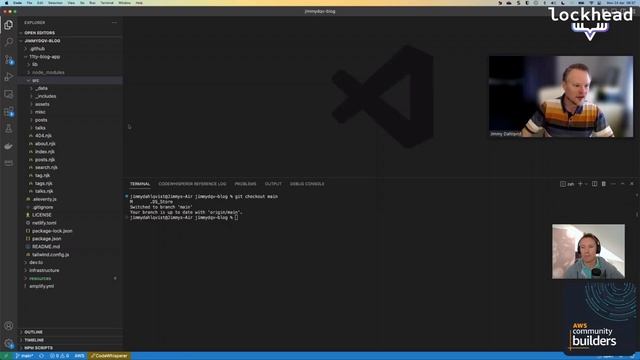Viewport: 640px width, 360px height.
Task: Click the AWS status bar item
Action: [79, 356]
